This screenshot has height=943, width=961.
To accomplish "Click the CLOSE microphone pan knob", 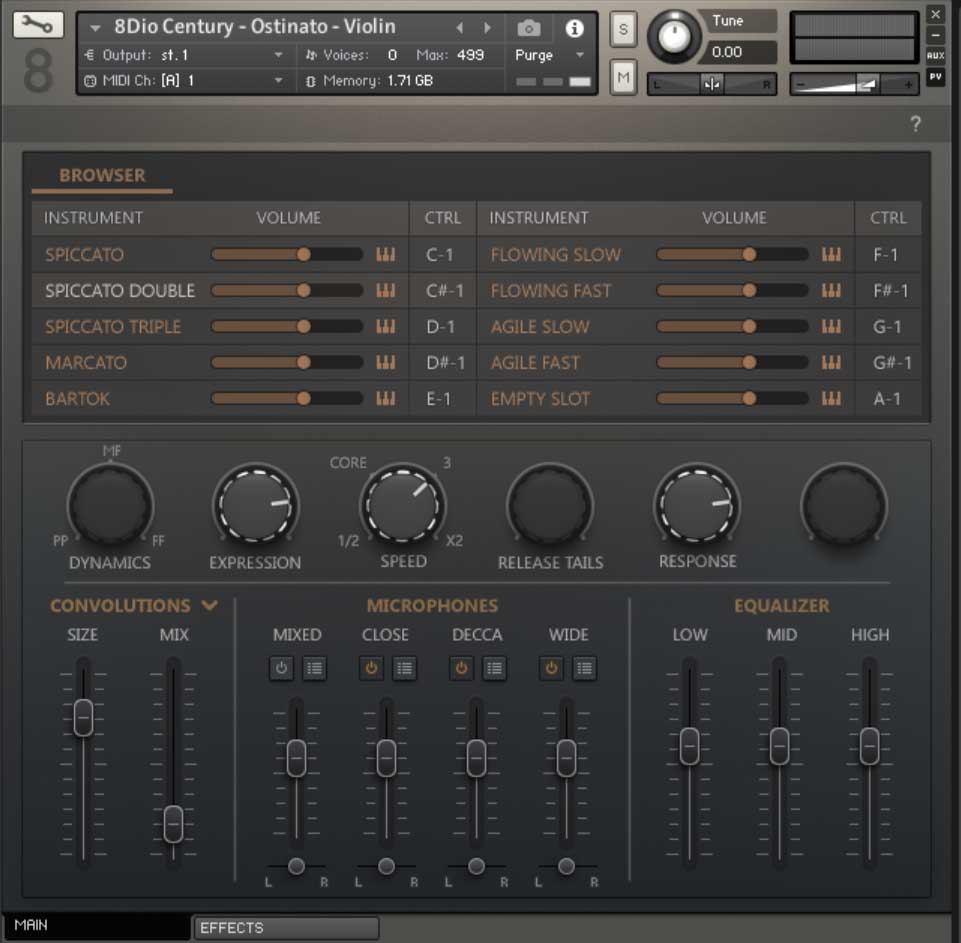I will 386,866.
